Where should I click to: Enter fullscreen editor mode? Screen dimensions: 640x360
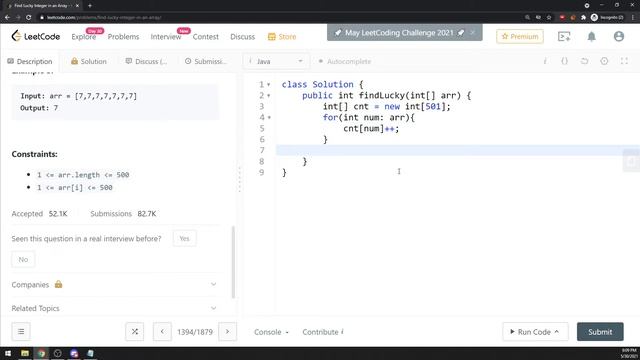pyautogui.click(x=624, y=61)
